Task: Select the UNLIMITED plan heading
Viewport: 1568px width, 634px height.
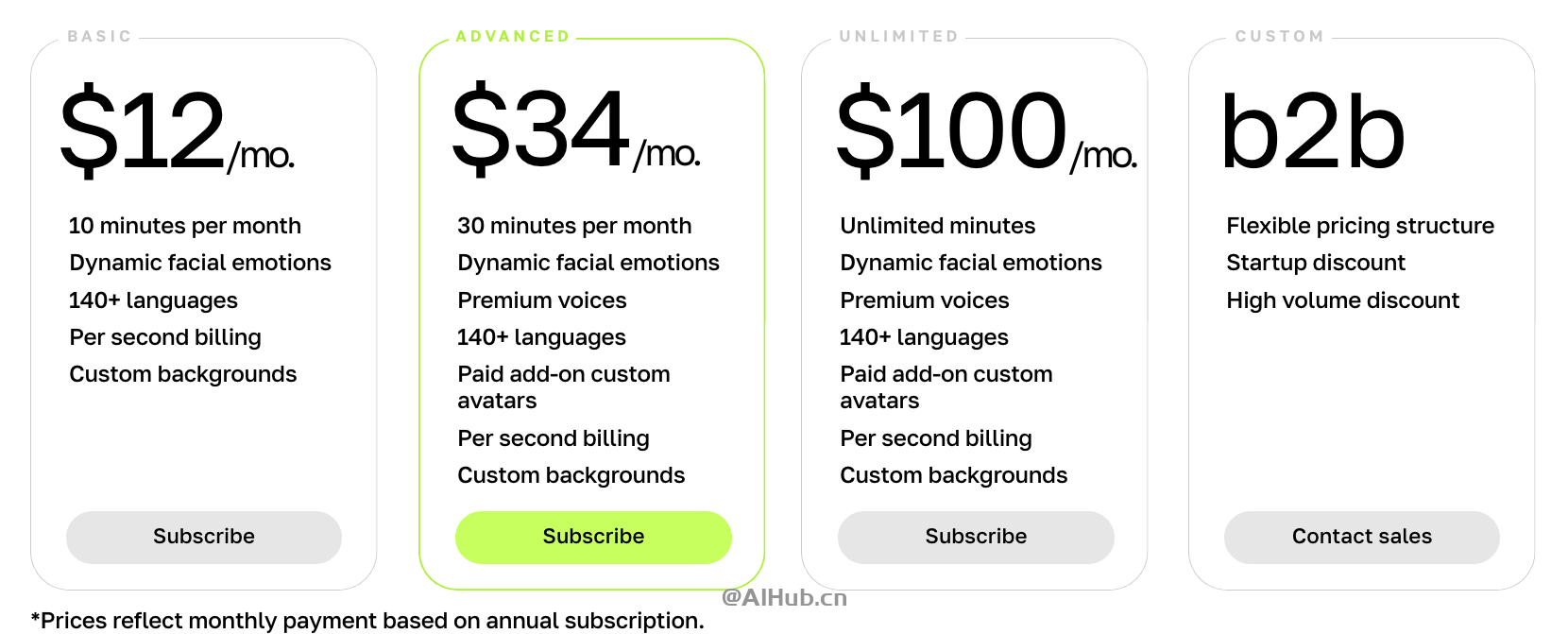Action: 899,37
